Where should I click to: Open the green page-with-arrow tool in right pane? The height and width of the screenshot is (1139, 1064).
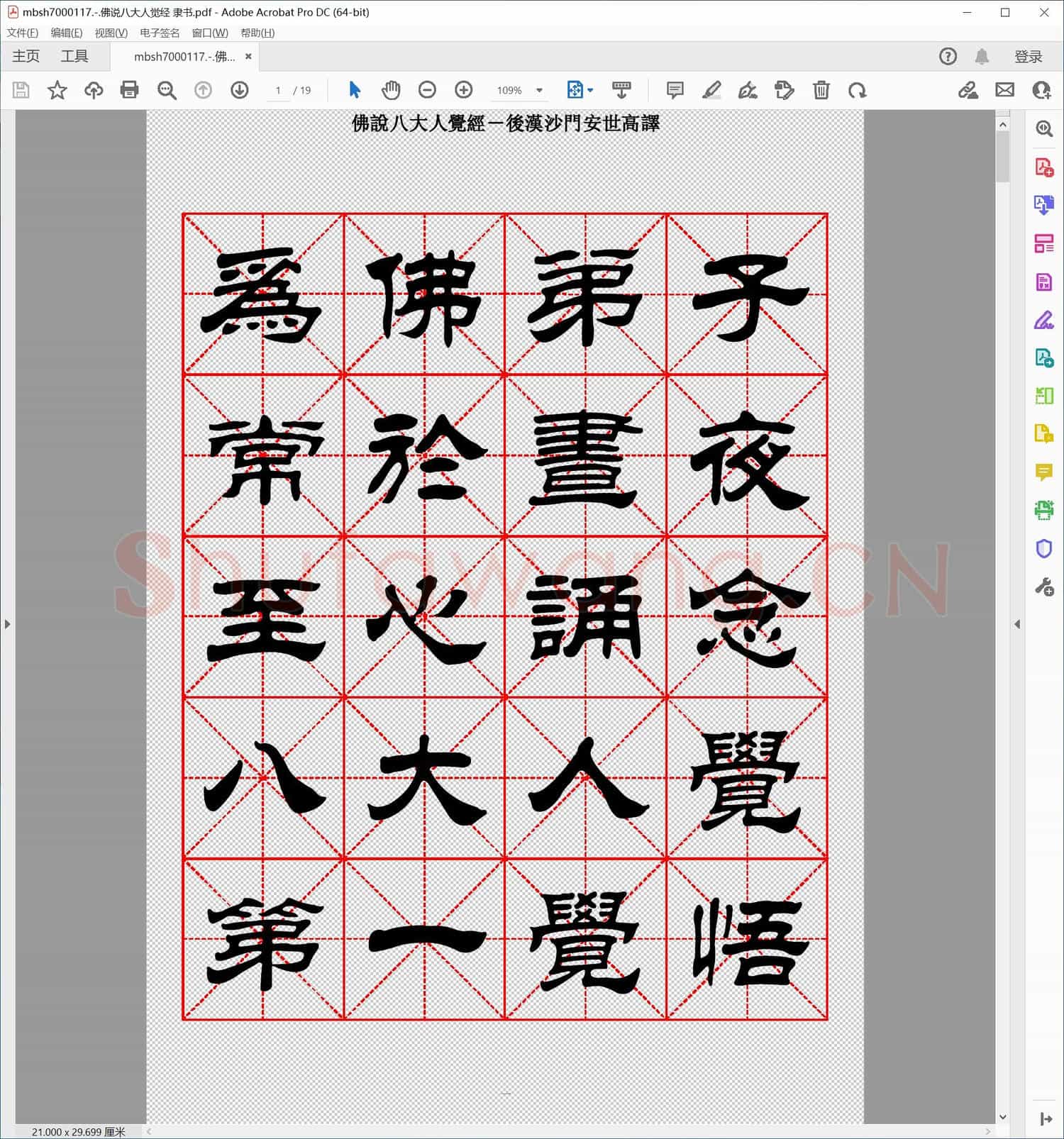click(1044, 358)
